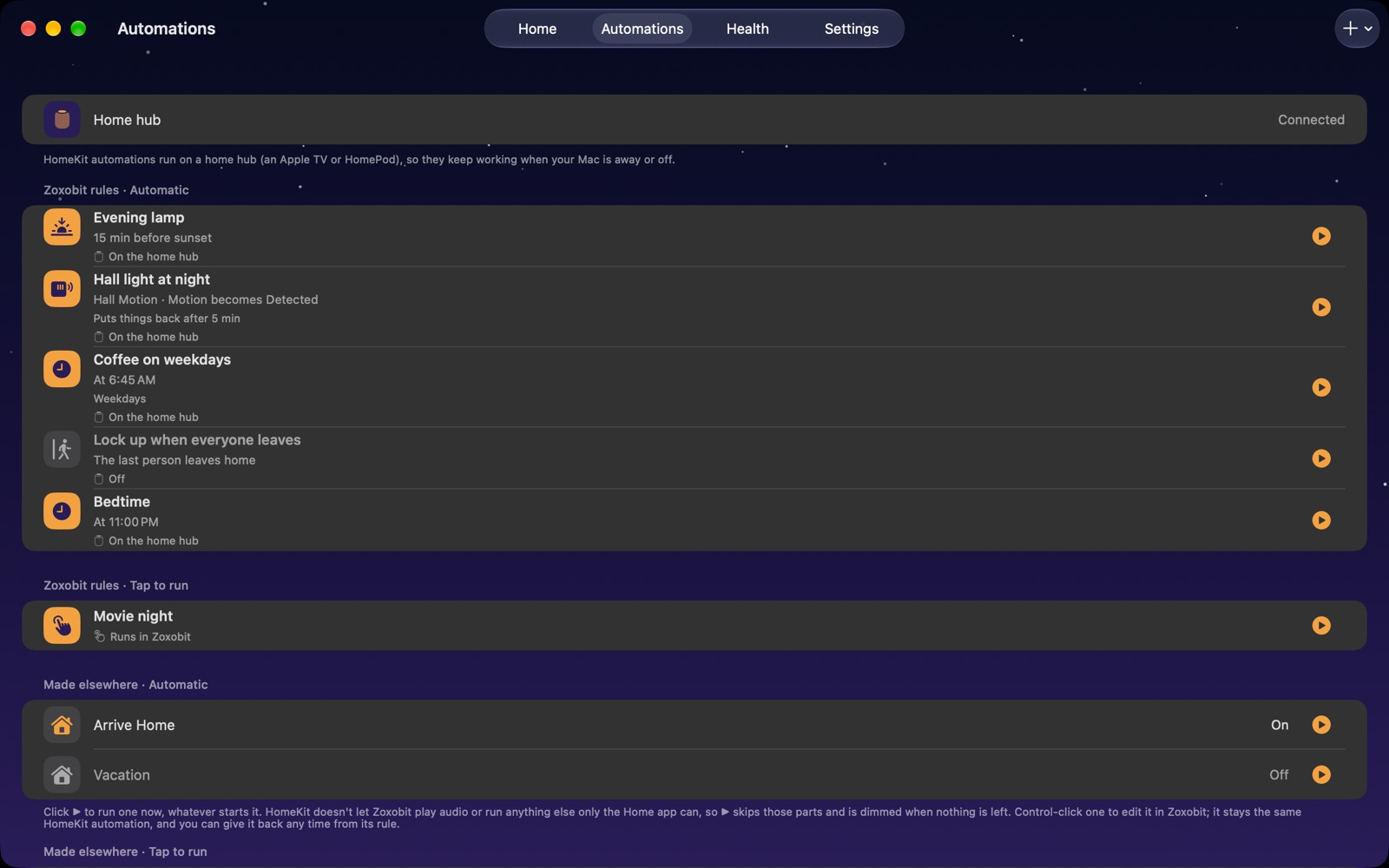Click the Connected status of Home hub
The height and width of the screenshot is (868, 1389).
coord(1311,120)
